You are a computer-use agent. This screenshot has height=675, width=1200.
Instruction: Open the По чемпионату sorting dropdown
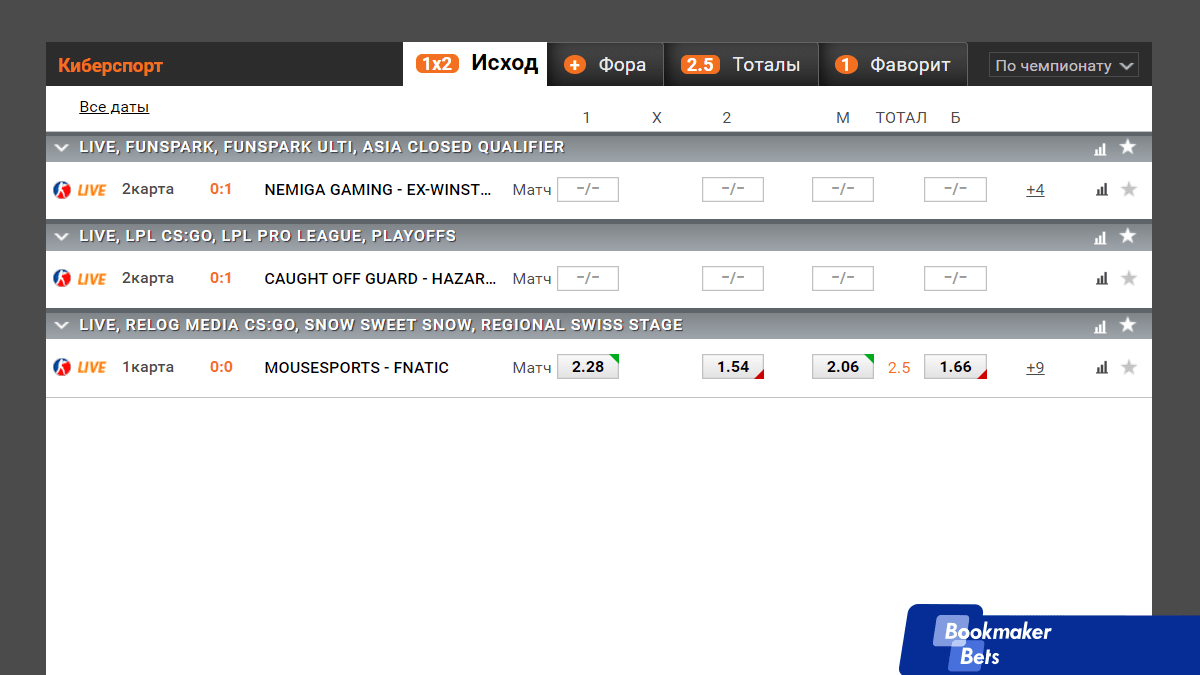click(1063, 66)
